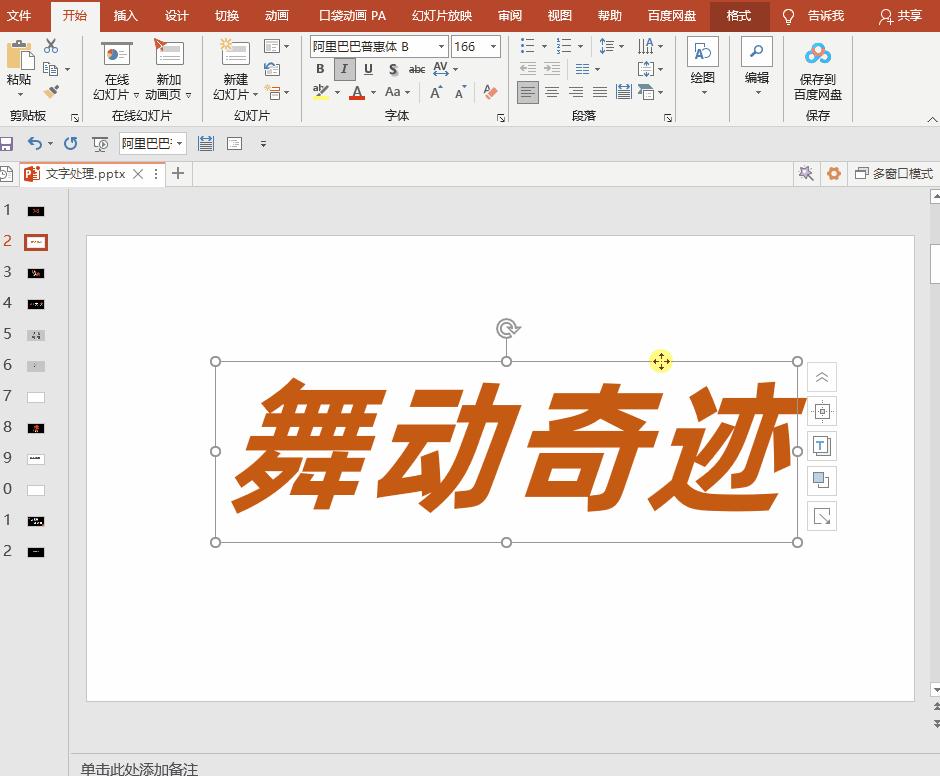940x776 pixels.
Task: Click the Clear All Formatting icon
Action: tap(489, 92)
